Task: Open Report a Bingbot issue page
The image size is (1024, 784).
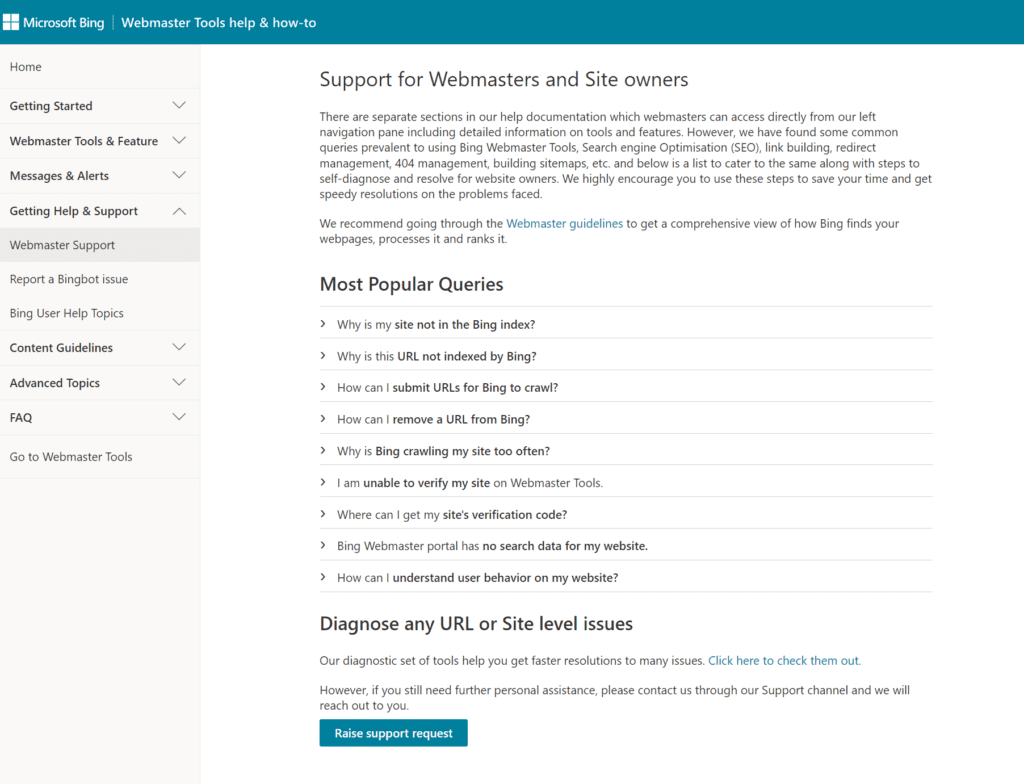Action: coord(69,279)
